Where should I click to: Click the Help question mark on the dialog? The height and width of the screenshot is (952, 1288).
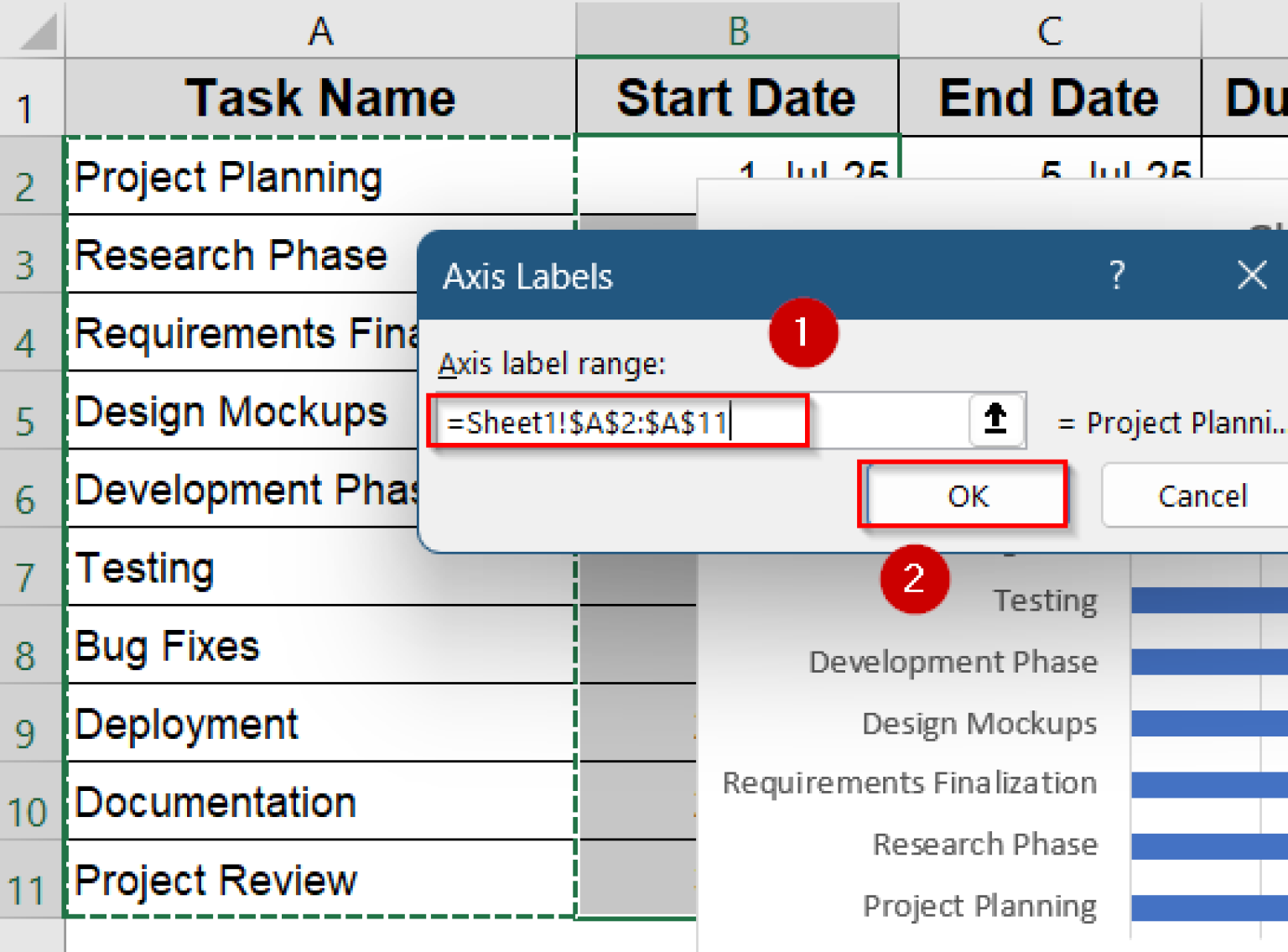click(x=1116, y=274)
